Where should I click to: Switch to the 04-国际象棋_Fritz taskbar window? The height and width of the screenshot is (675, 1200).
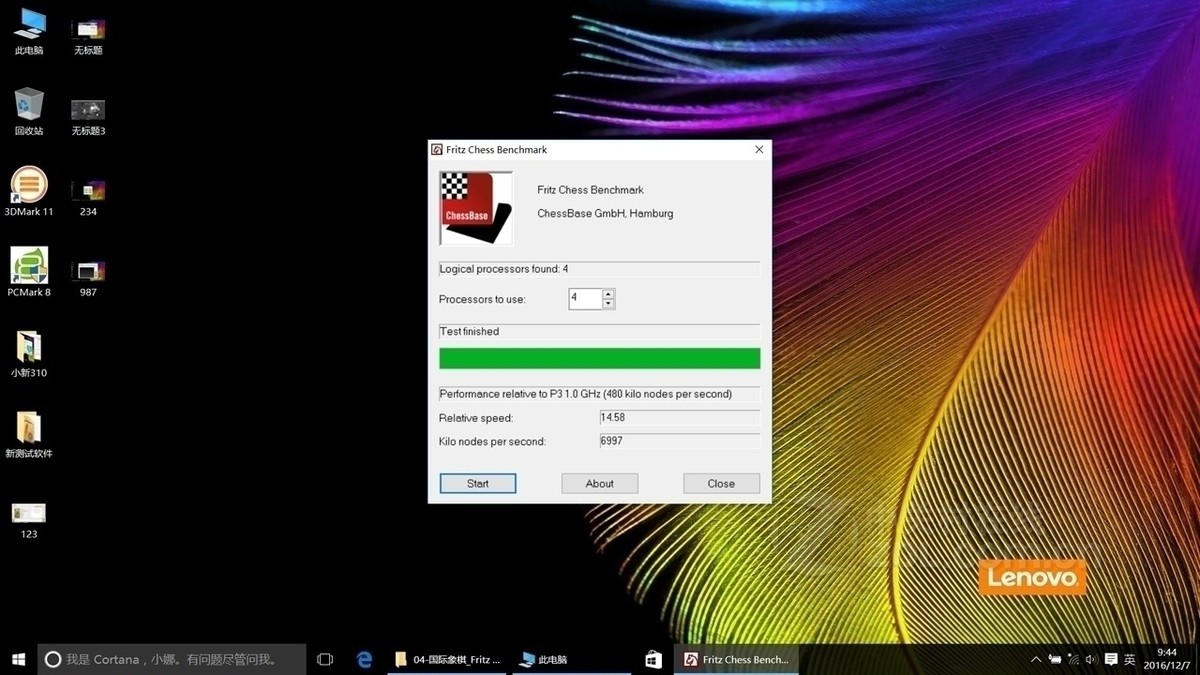448,660
